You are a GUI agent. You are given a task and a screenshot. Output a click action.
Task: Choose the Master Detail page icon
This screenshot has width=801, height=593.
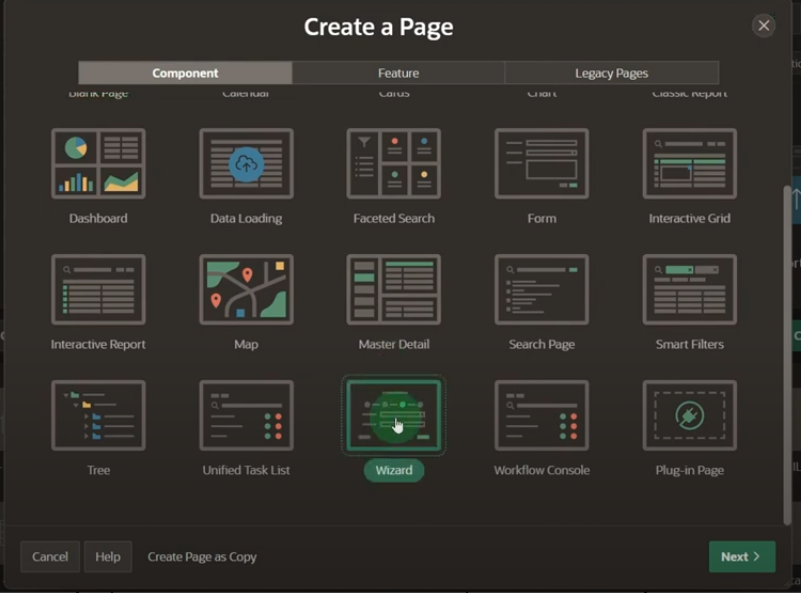[394, 290]
